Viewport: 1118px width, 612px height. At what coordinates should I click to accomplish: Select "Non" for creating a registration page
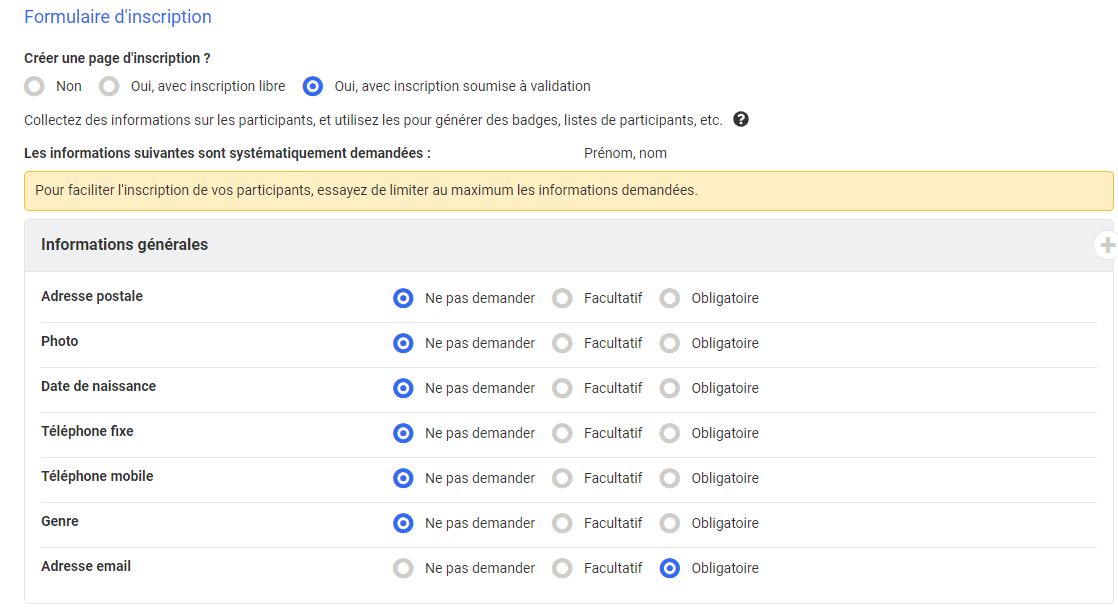click(x=33, y=86)
